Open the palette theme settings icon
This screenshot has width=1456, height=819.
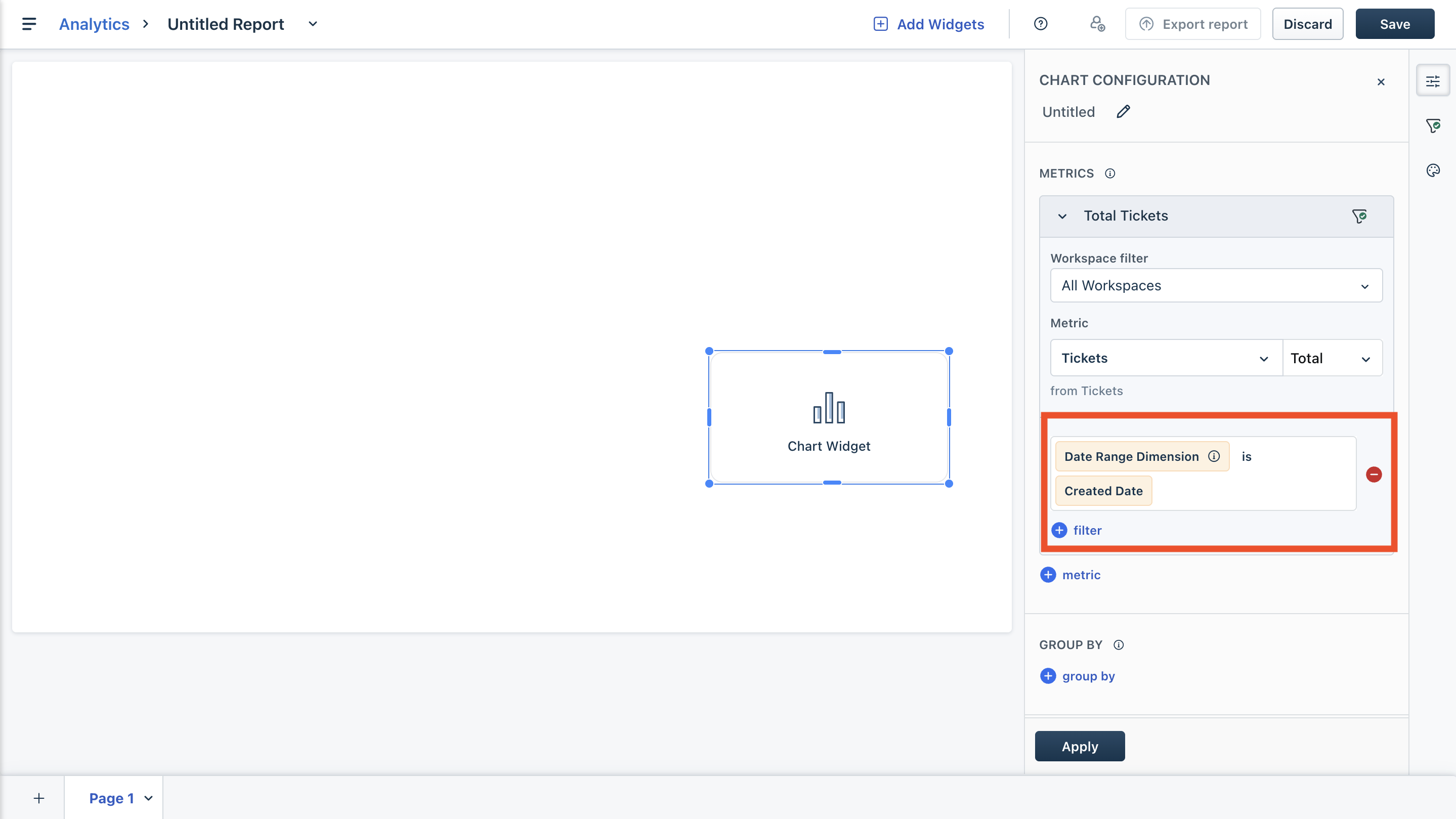click(1433, 170)
